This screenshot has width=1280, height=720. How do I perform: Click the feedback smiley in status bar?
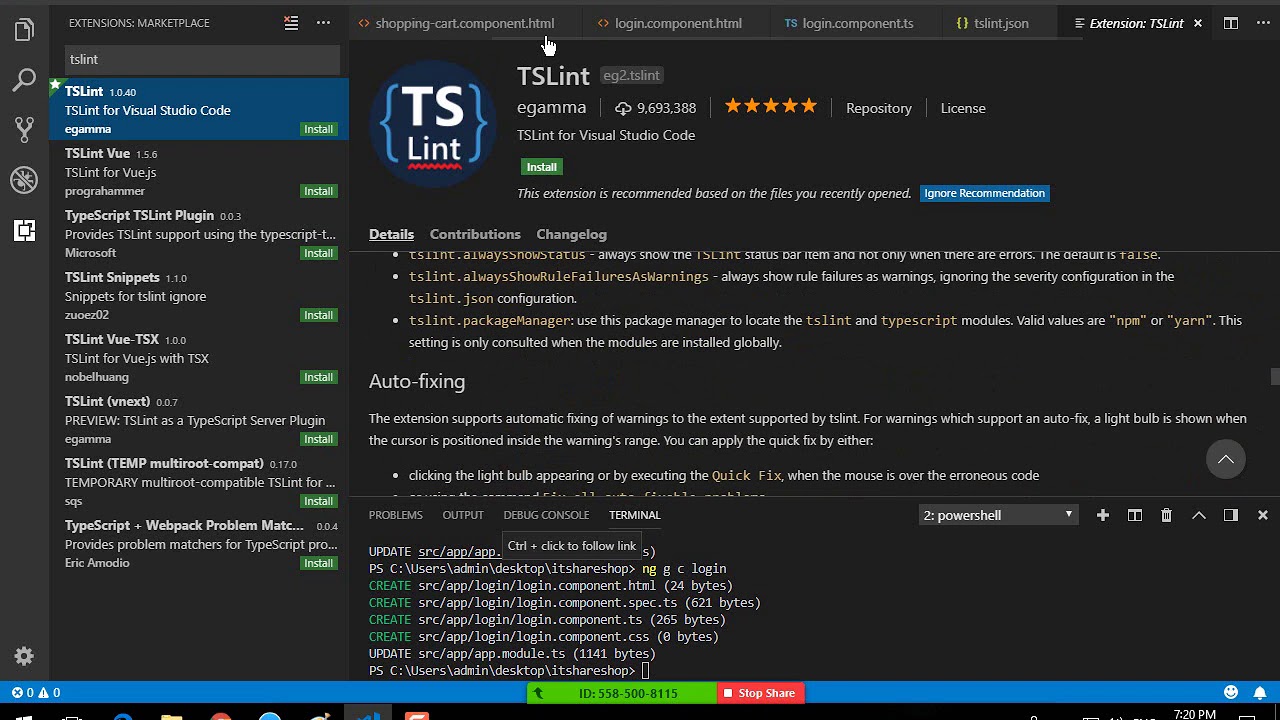[x=1231, y=692]
